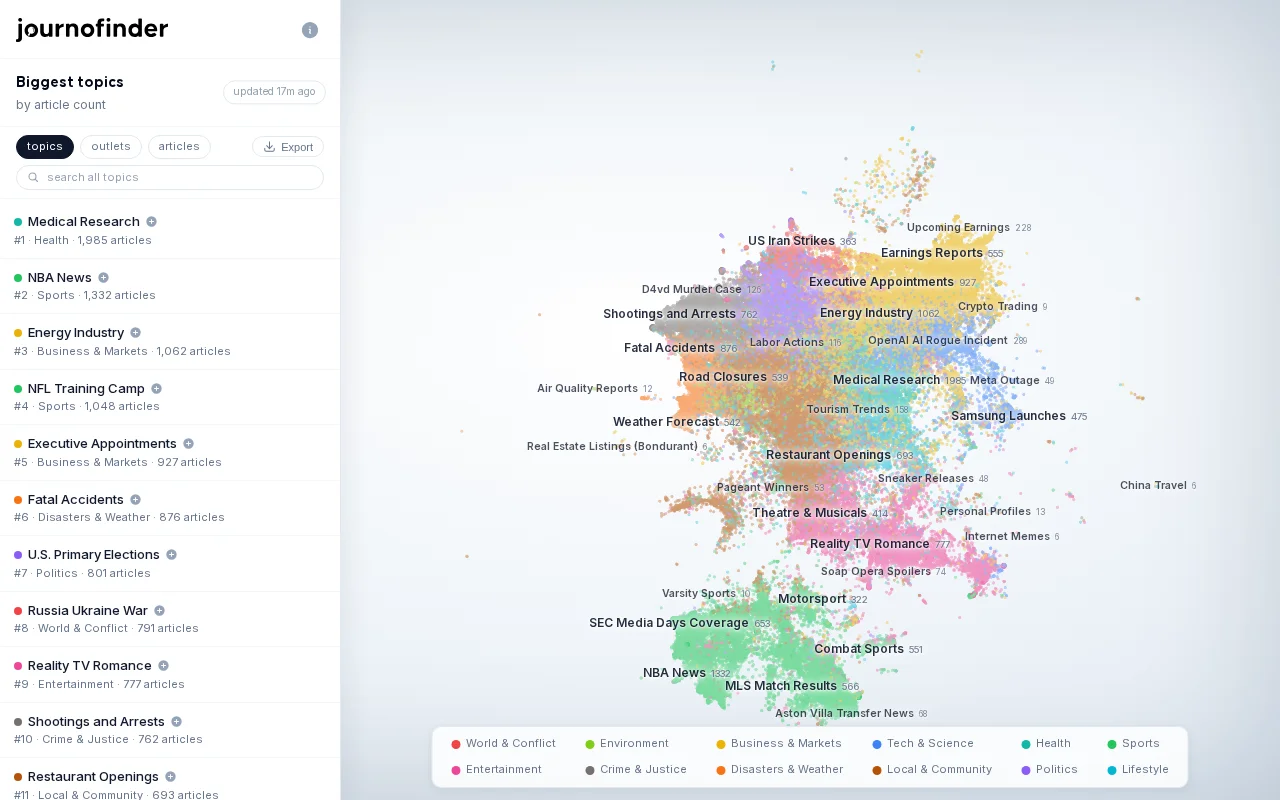
Task: Click the plus icon next to Medical Research
Action: [x=152, y=222]
